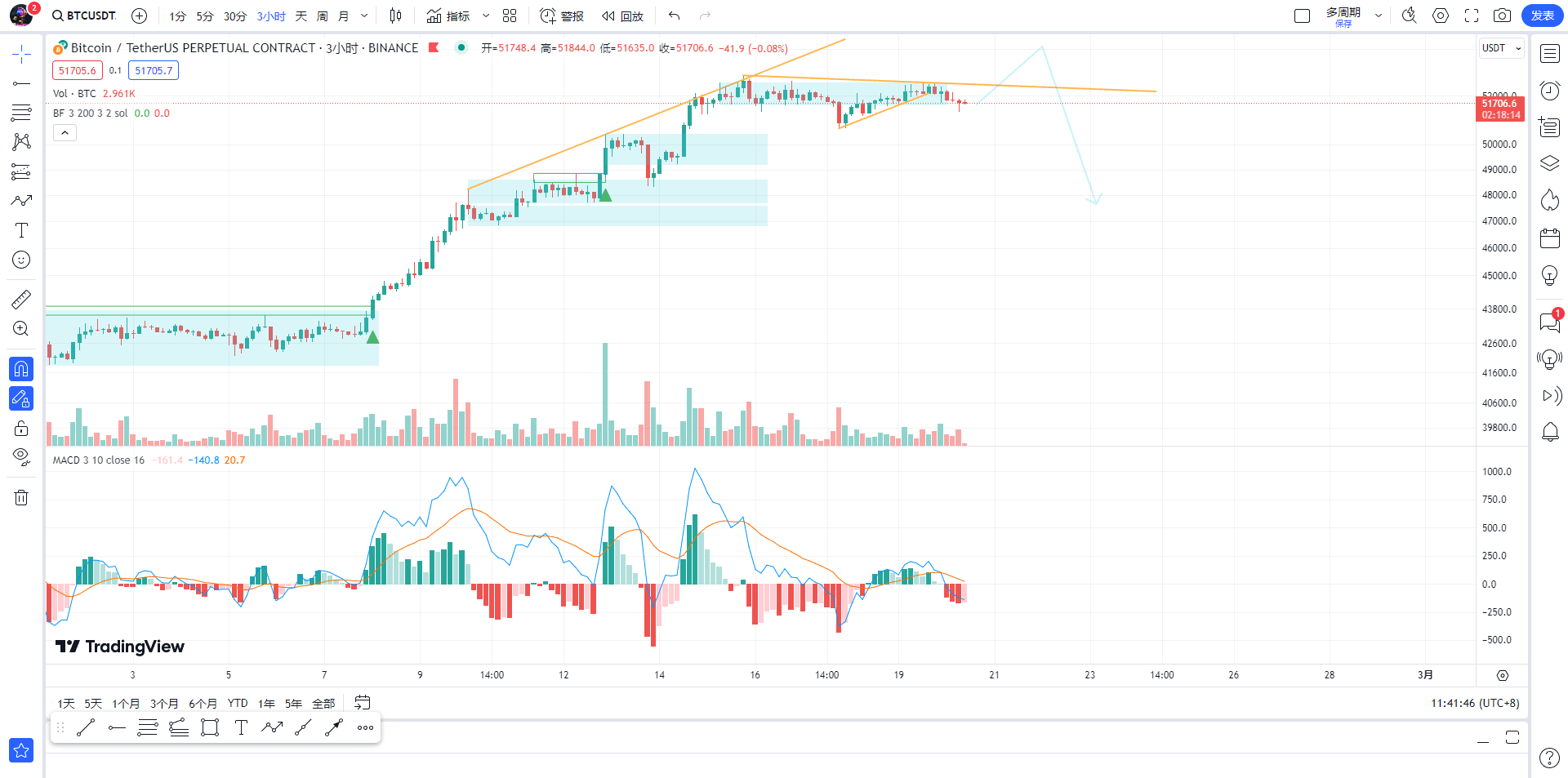This screenshot has width=1568, height=778.
Task: Collapse the indicator legend chevron
Action: pos(65,133)
